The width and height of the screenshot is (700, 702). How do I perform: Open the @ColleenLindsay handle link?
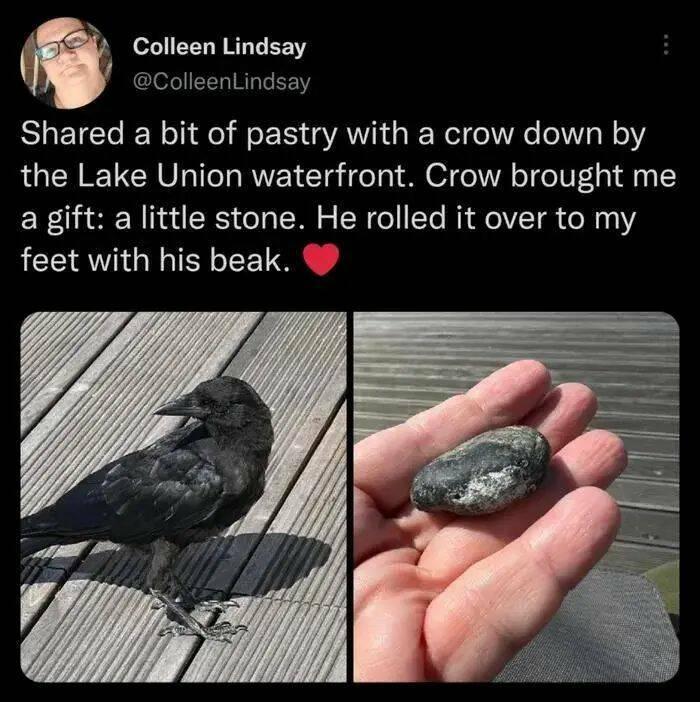point(222,81)
